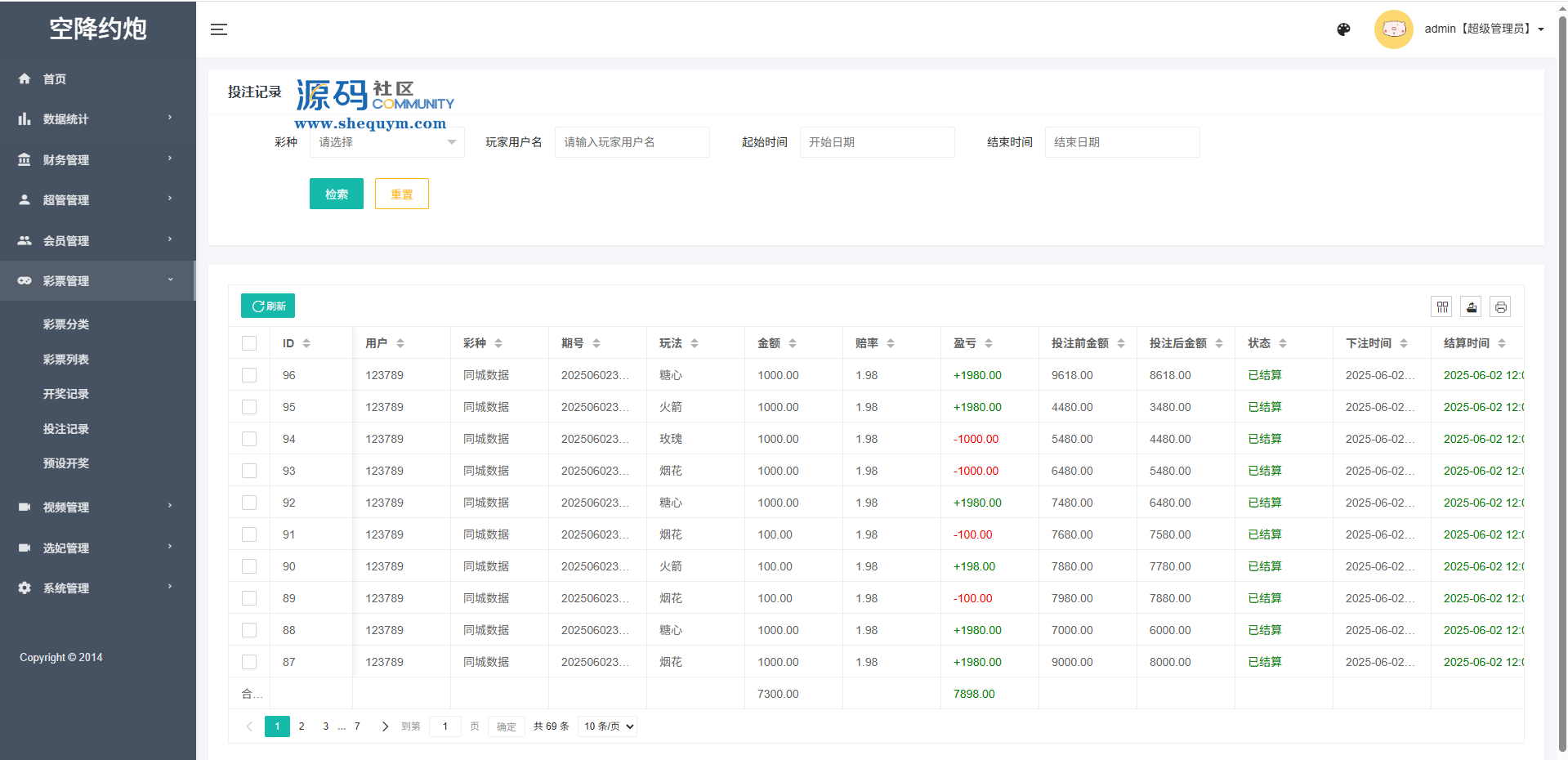
Task: Click the green 检索 search button
Action: [336, 194]
